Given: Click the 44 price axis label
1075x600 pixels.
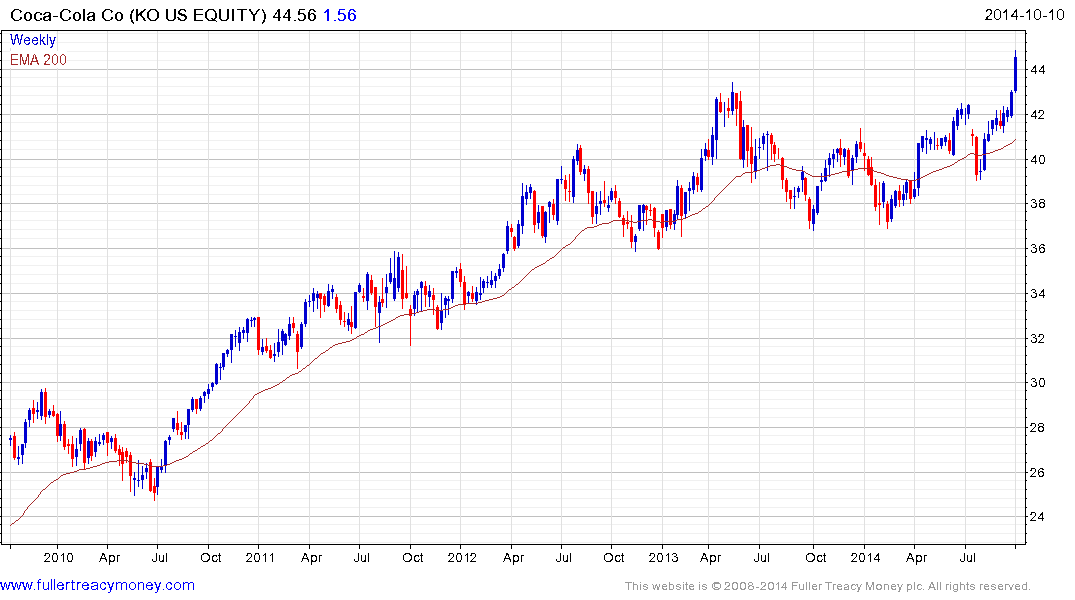Looking at the screenshot, I should (x=1037, y=70).
